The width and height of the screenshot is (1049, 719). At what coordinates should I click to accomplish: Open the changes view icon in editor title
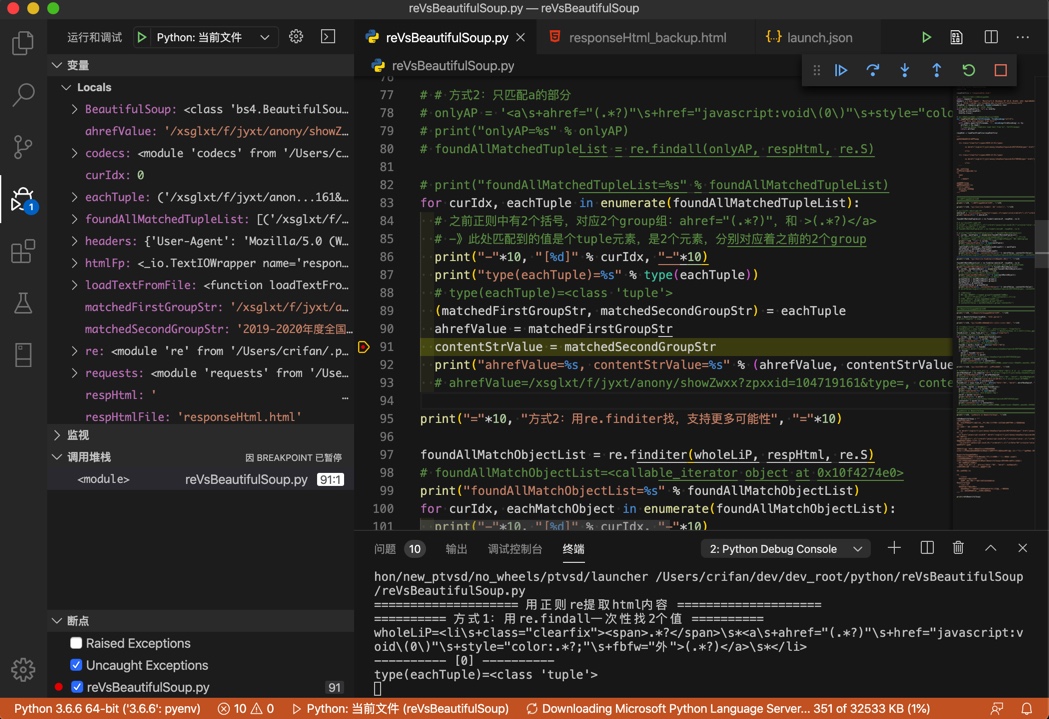pyautogui.click(x=957, y=37)
